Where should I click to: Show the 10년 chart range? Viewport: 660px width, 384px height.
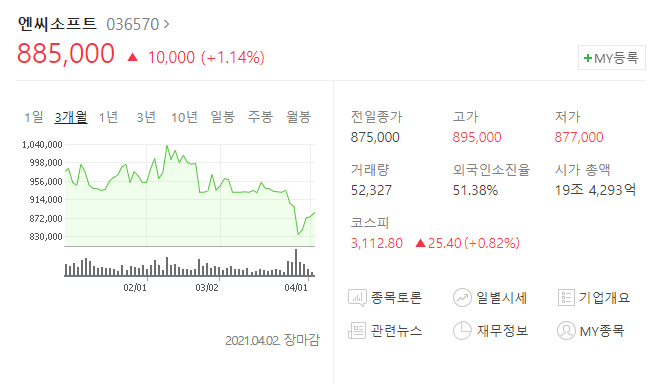[x=184, y=117]
